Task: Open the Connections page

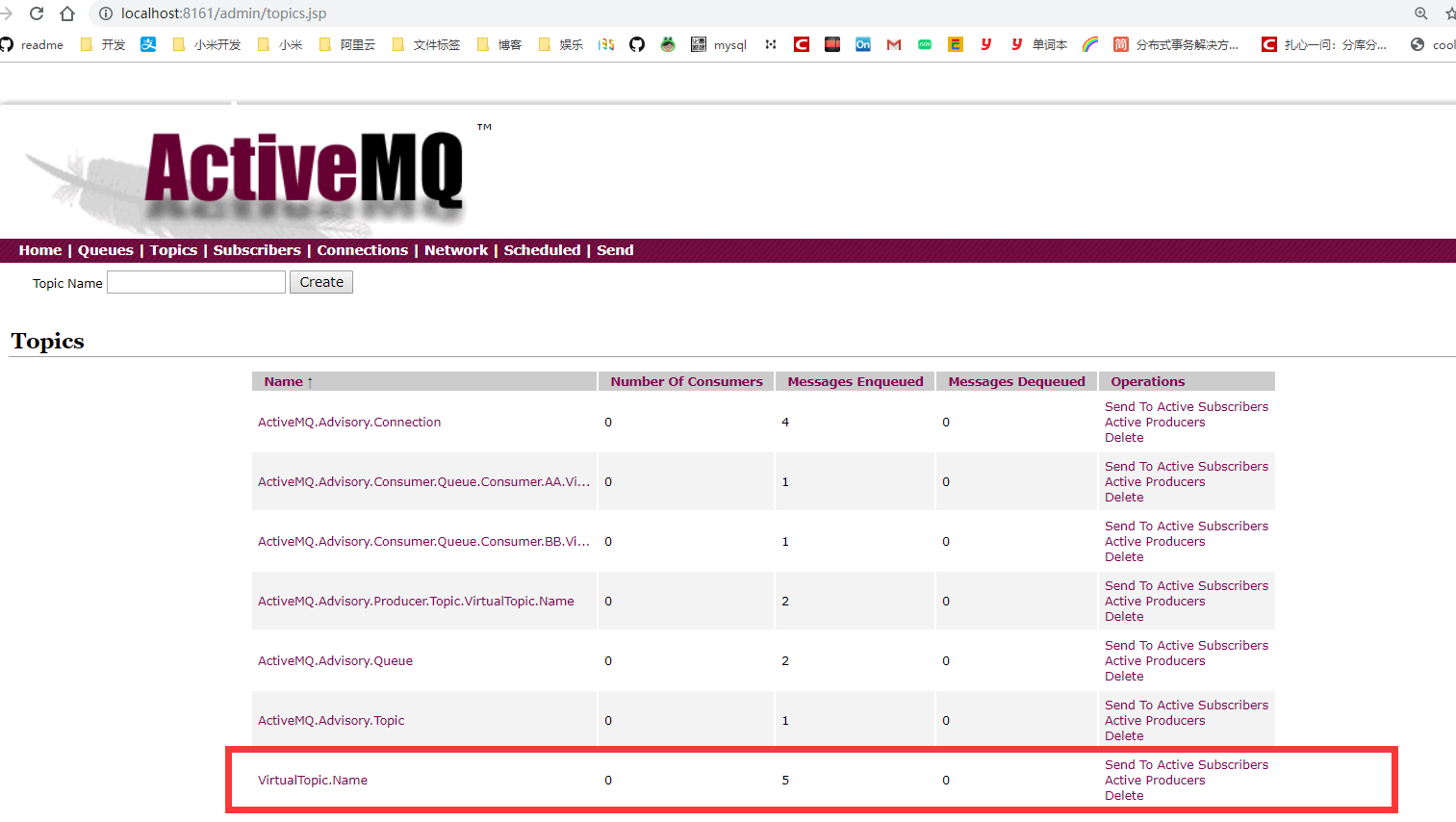Action: click(x=363, y=250)
